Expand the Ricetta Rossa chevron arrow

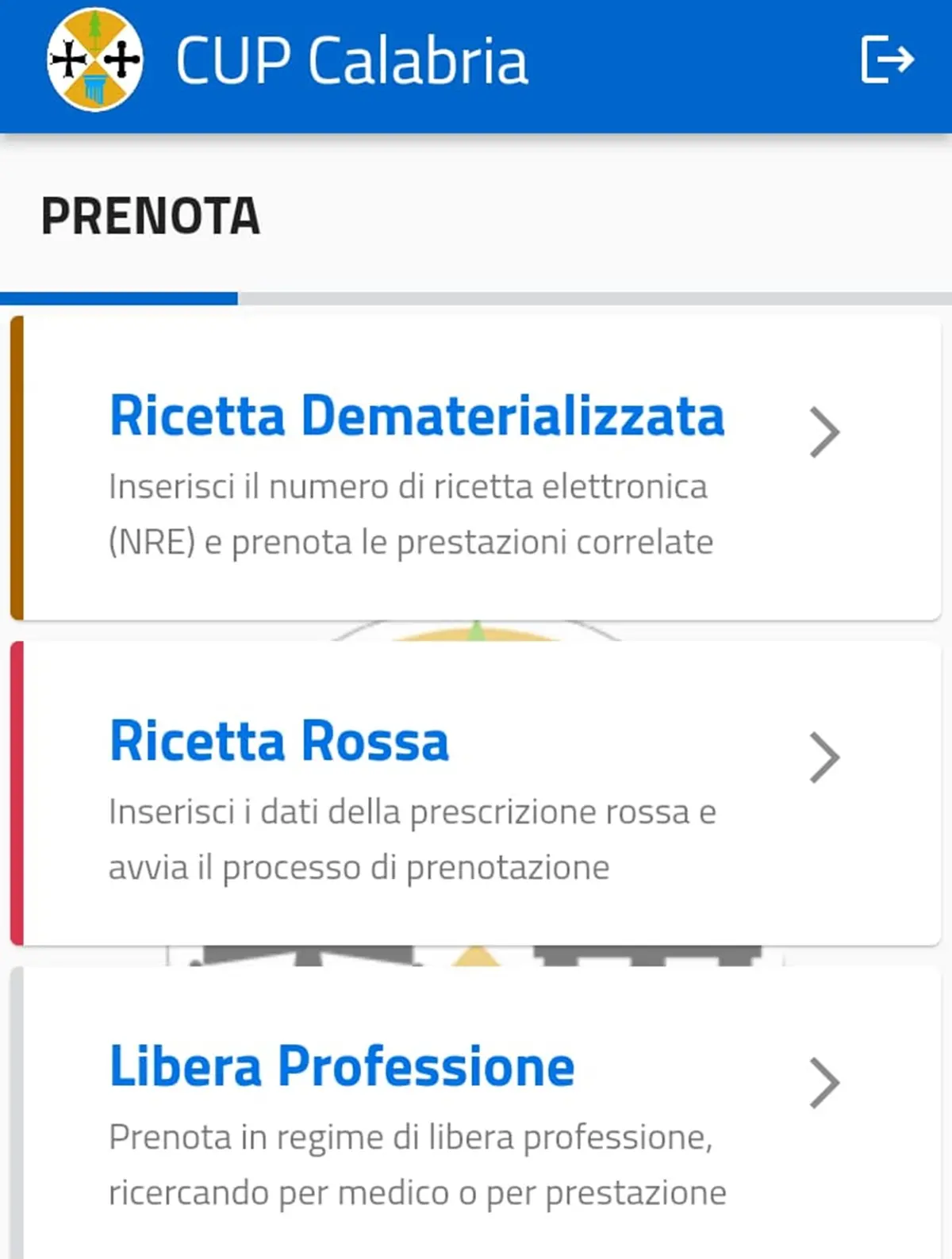[x=824, y=758]
